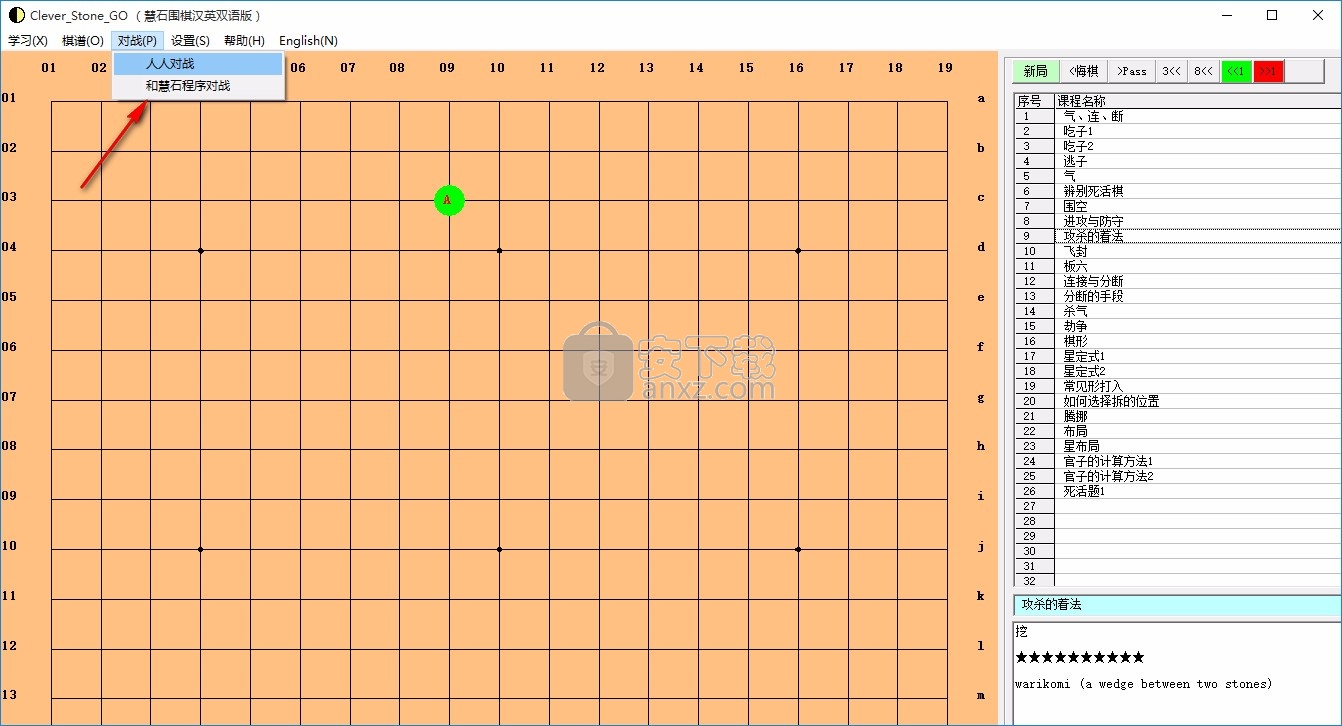
Task: Select lesson 吃子2
Action: coord(1197,146)
